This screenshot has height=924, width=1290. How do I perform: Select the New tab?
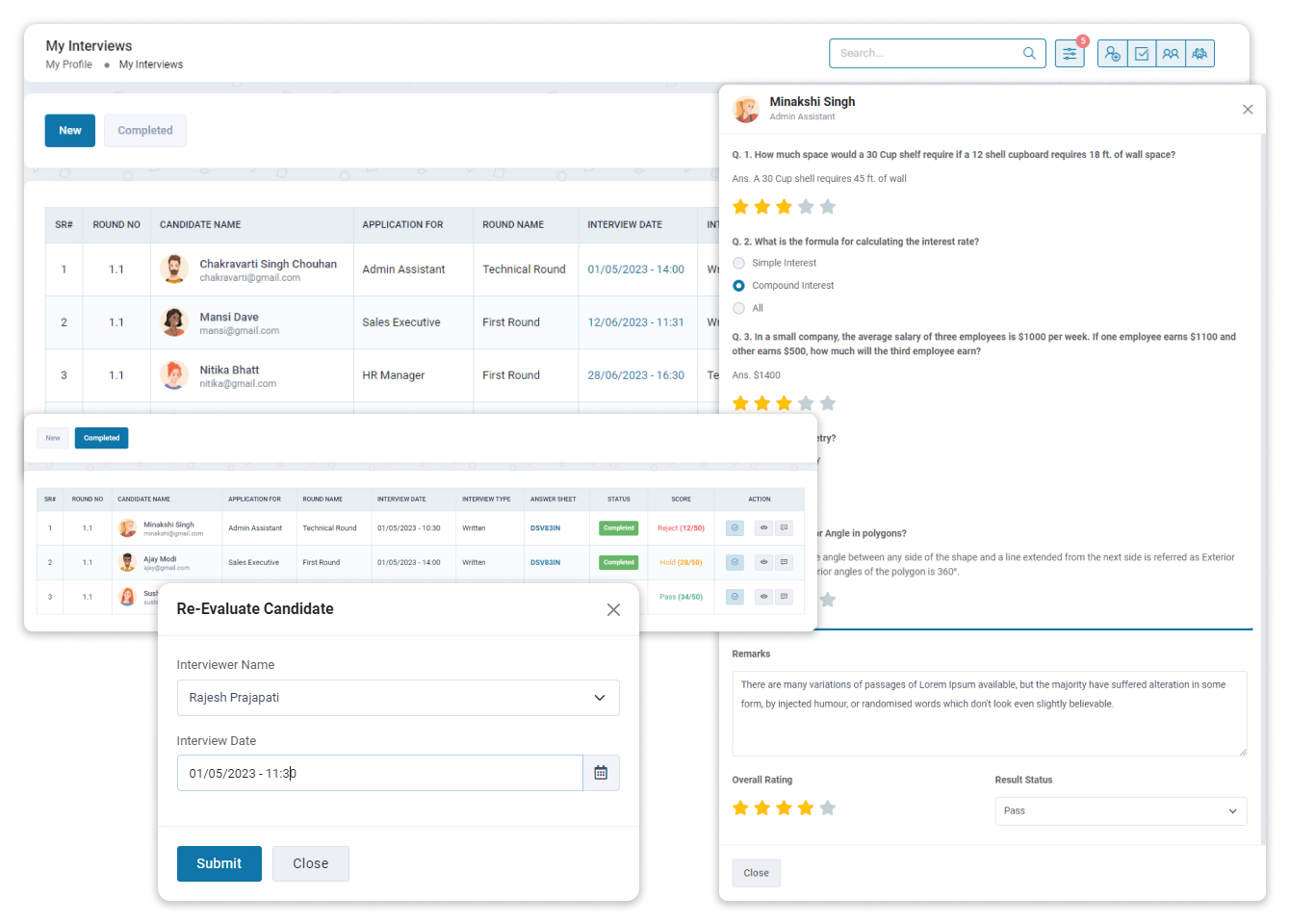click(70, 131)
